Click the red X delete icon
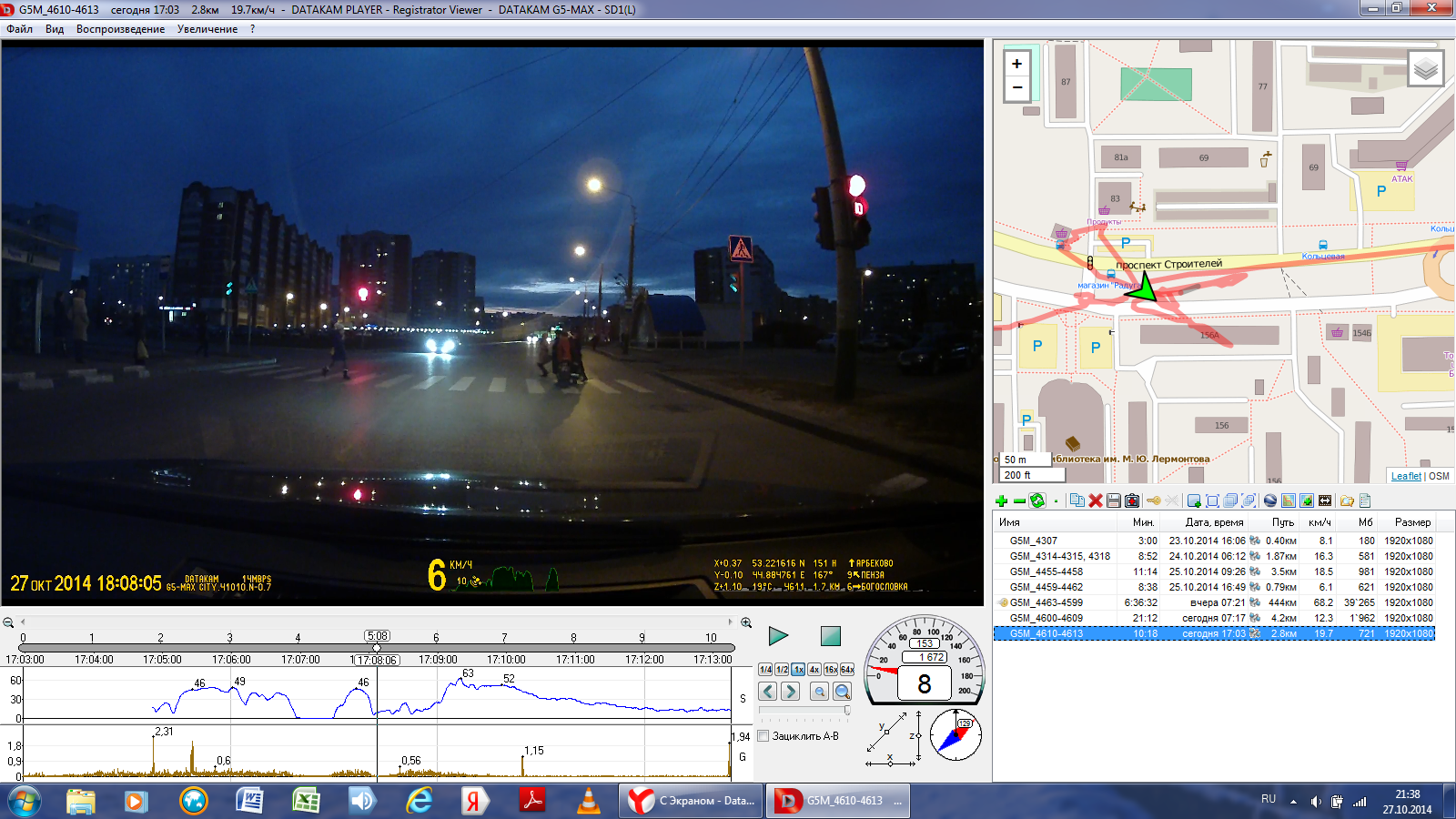The height and width of the screenshot is (819, 1456). (x=1096, y=500)
